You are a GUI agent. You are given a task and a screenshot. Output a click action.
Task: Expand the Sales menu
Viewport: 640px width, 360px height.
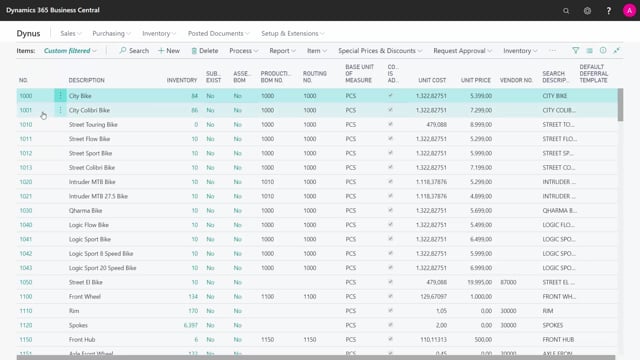coord(71,33)
